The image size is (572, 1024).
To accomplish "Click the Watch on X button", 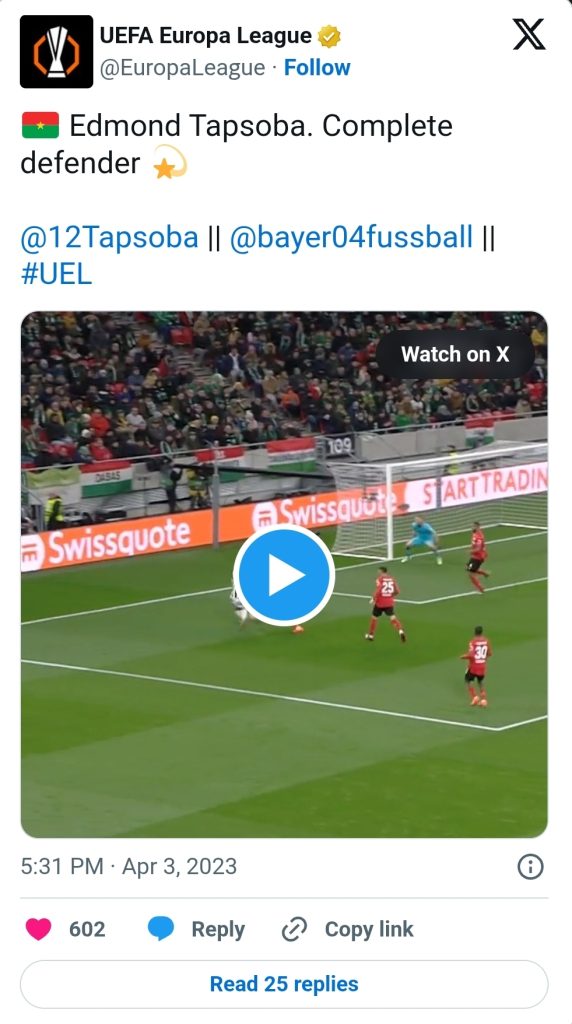I will pos(455,354).
